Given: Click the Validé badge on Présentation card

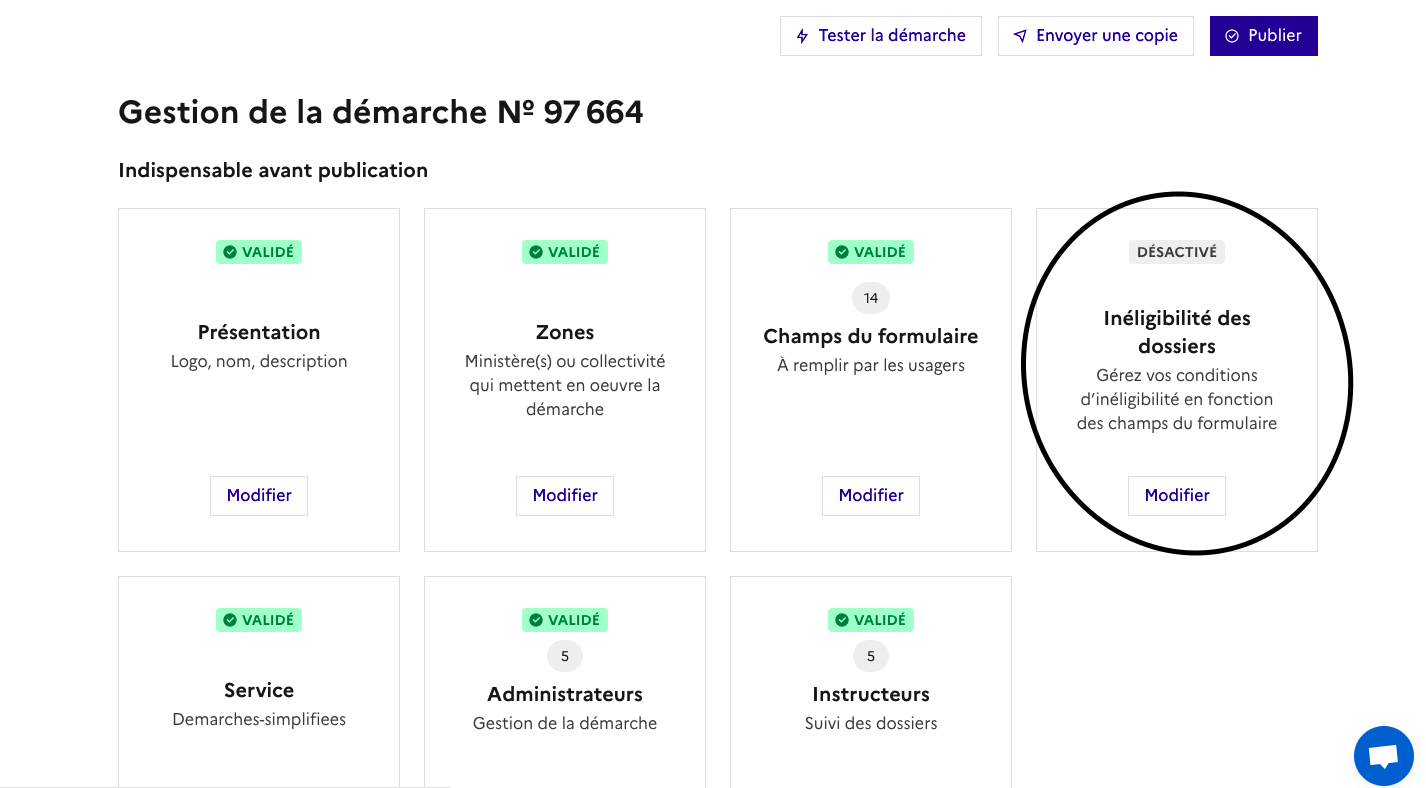Looking at the screenshot, I should tap(259, 252).
